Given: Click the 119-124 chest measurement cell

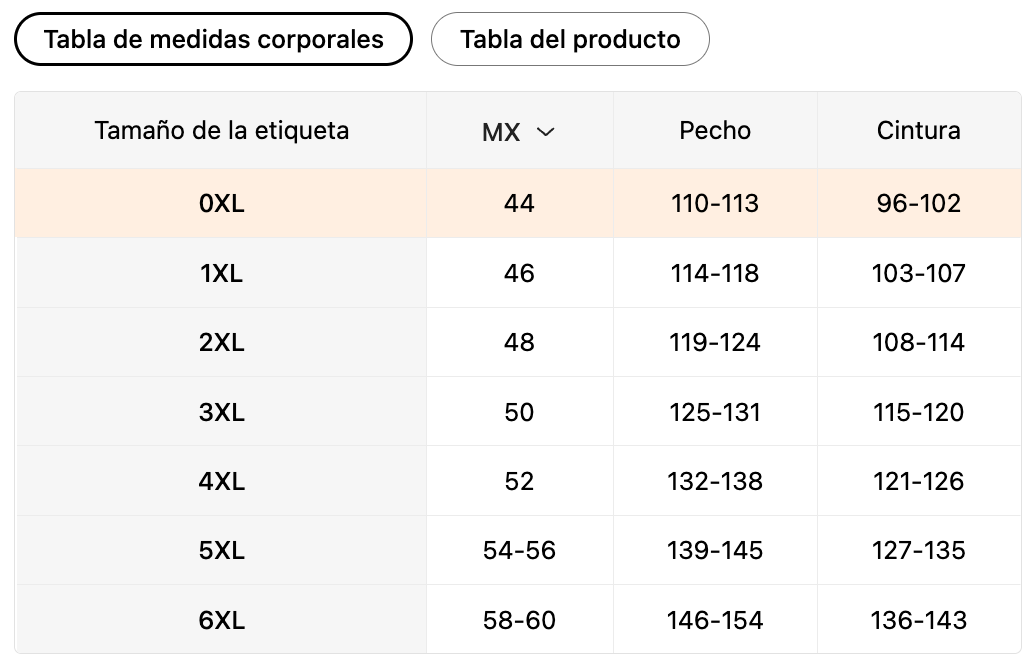Looking at the screenshot, I should tap(715, 343).
